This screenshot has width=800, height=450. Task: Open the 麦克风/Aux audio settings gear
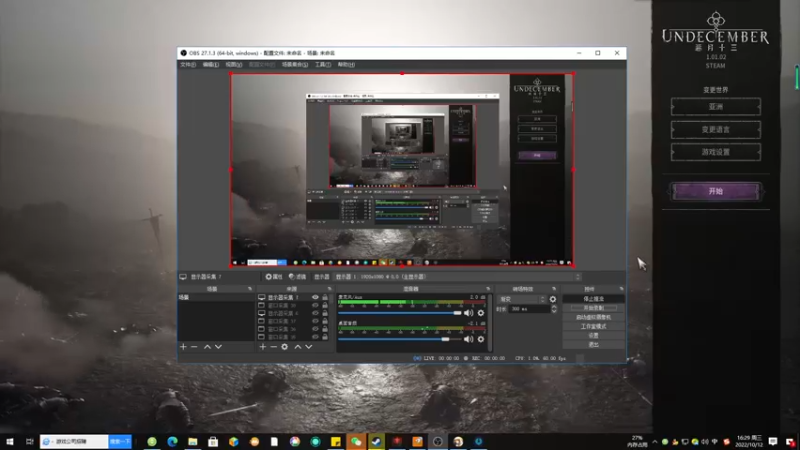pos(481,313)
